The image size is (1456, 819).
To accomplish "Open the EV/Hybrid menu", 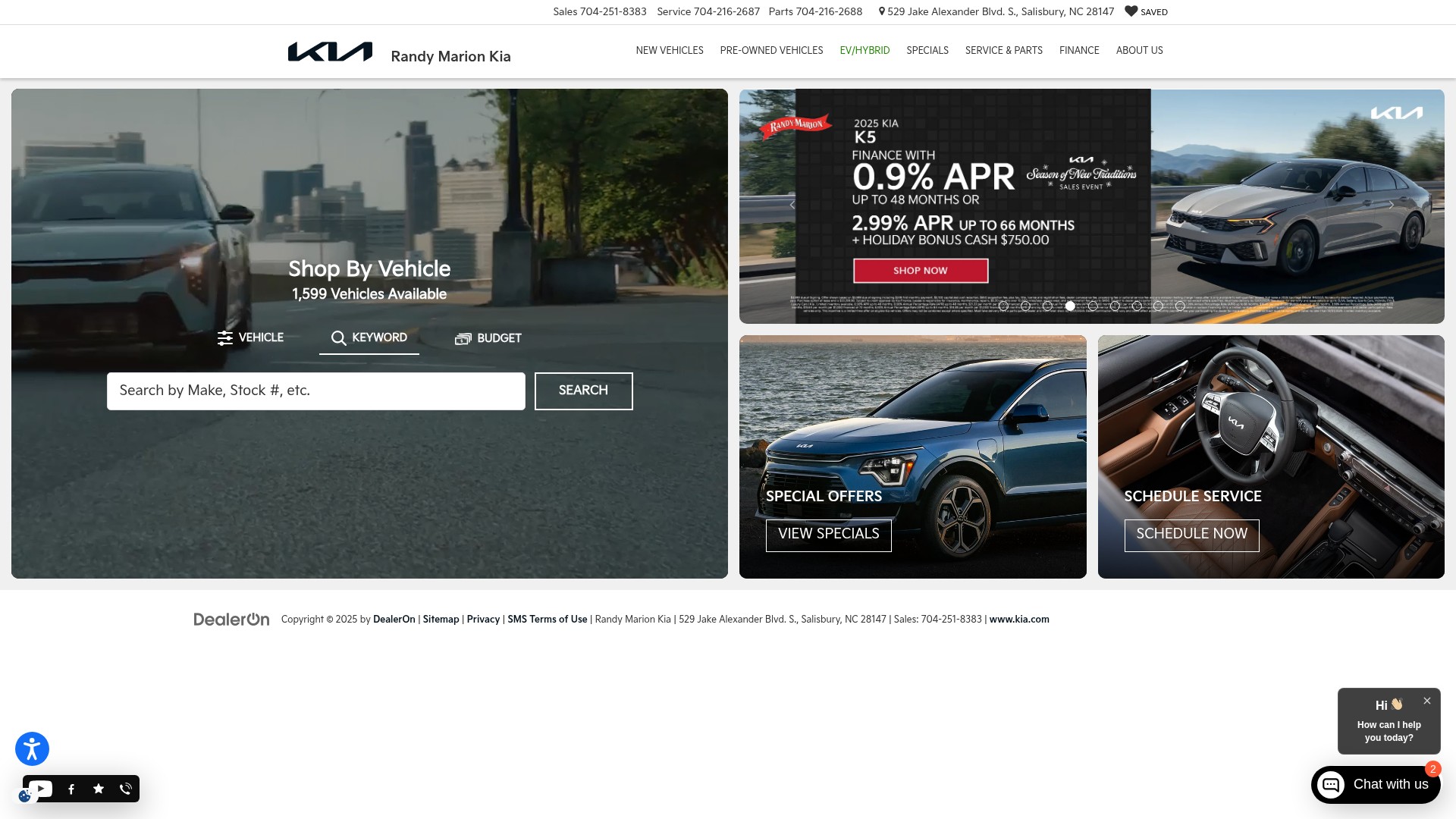I will 864,51.
